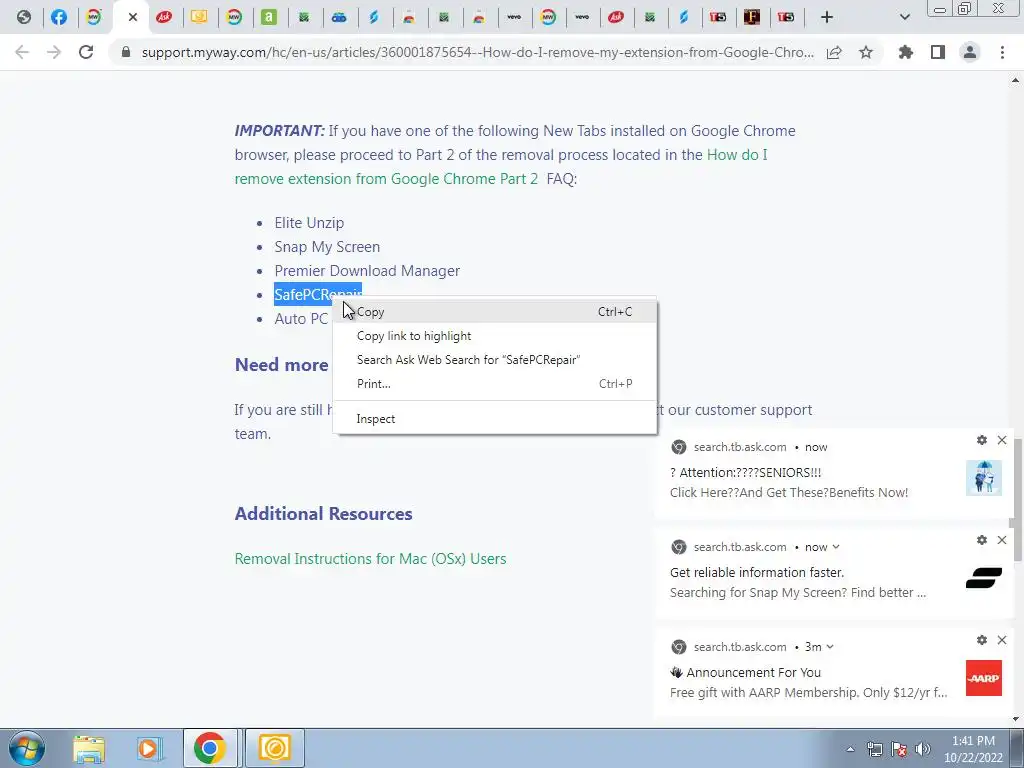Open the Chrome profile avatar
1024x768 pixels.
970,52
